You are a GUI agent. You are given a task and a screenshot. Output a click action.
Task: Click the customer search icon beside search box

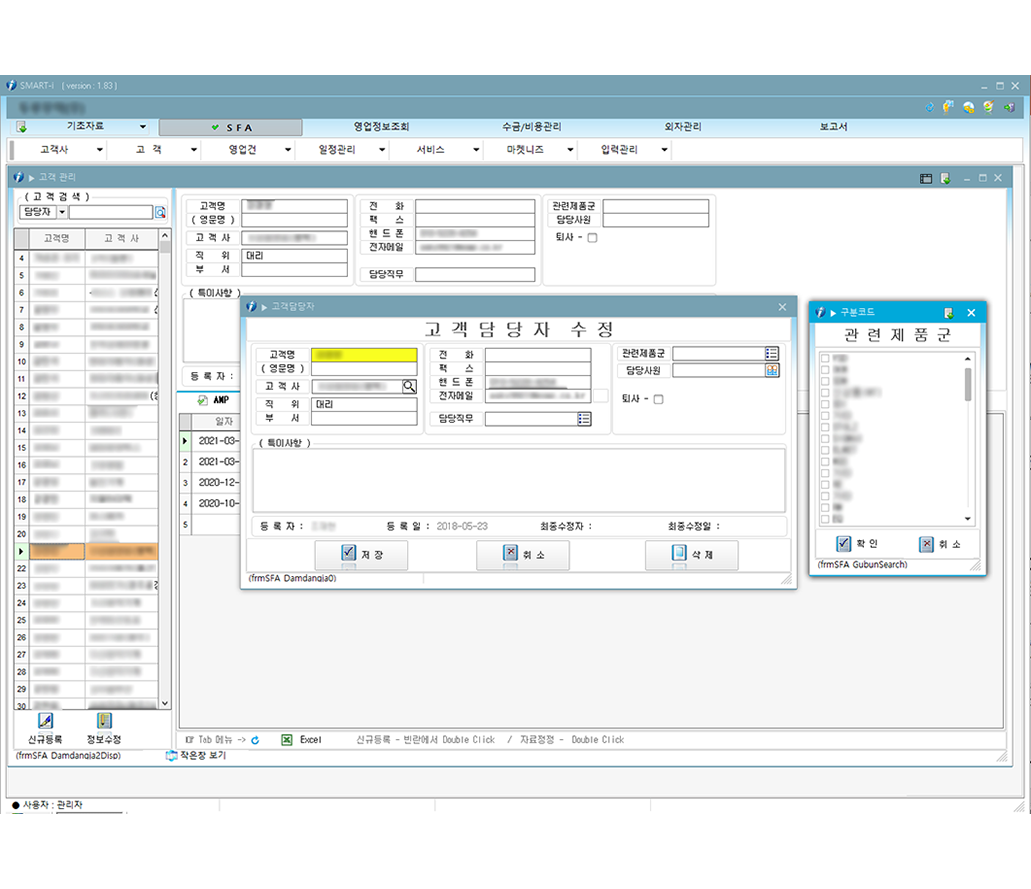click(160, 212)
